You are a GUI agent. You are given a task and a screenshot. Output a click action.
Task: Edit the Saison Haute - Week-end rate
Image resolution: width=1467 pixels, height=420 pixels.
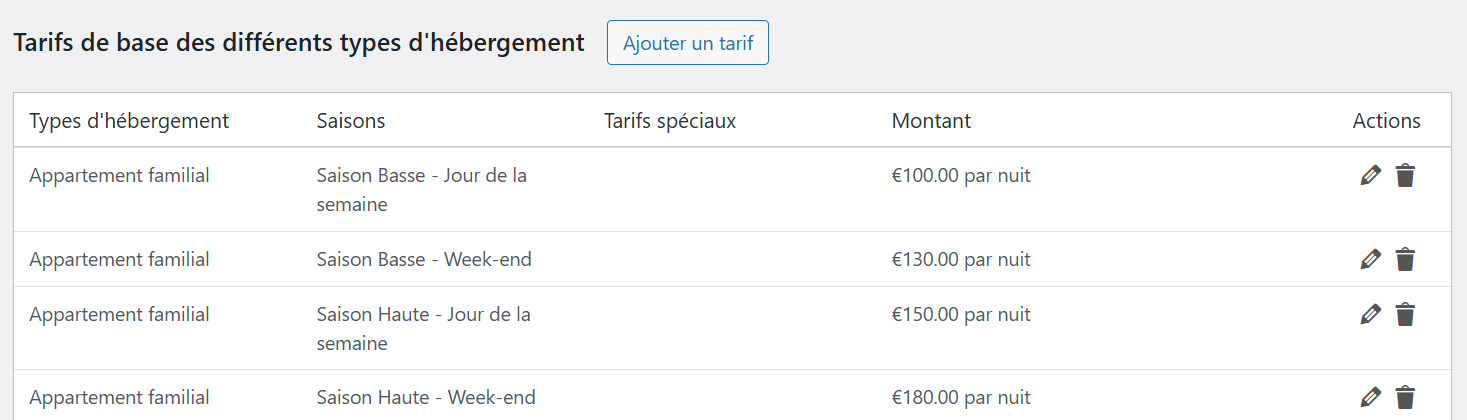(x=1370, y=398)
